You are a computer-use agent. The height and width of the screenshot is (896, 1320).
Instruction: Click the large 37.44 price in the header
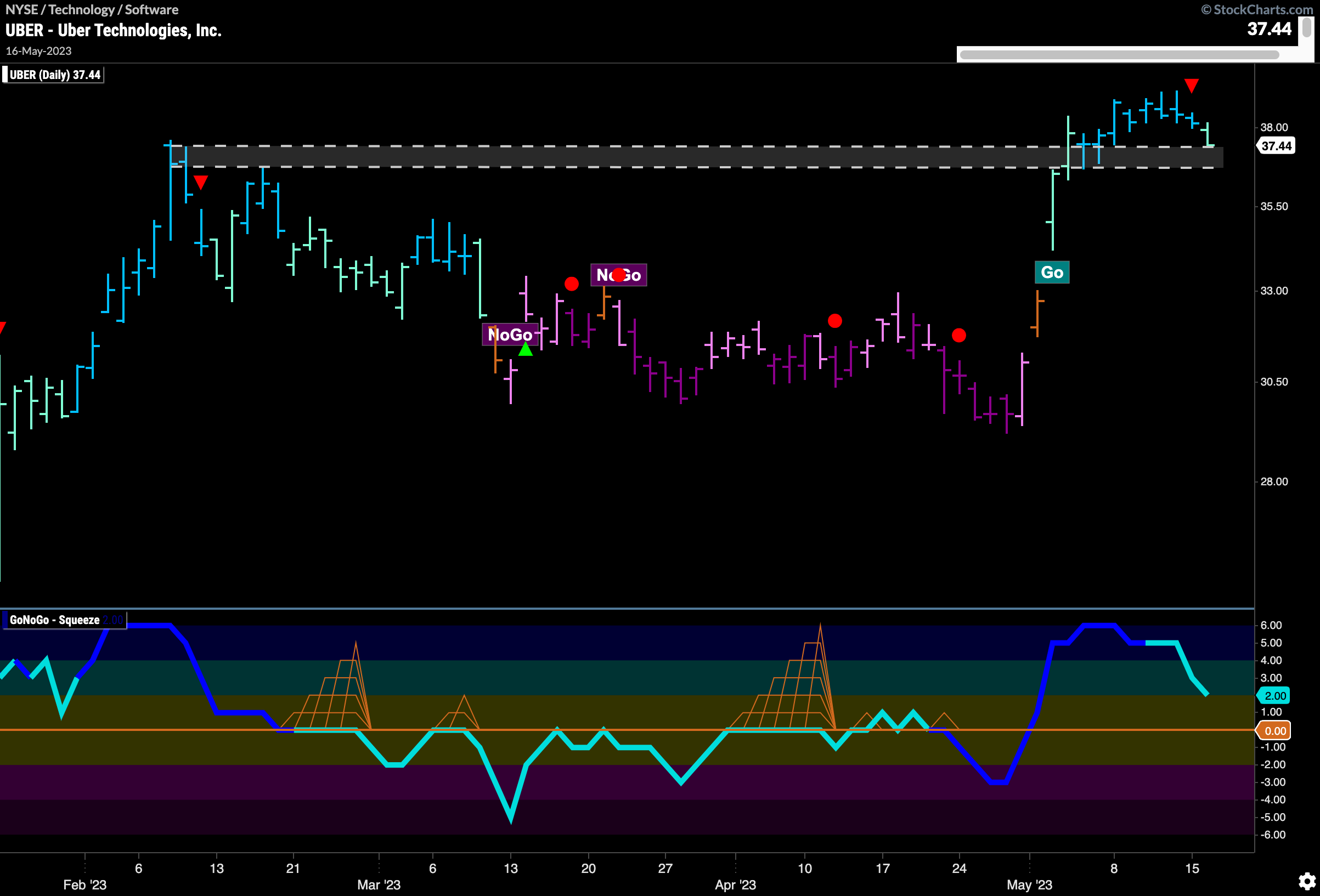(x=1269, y=29)
